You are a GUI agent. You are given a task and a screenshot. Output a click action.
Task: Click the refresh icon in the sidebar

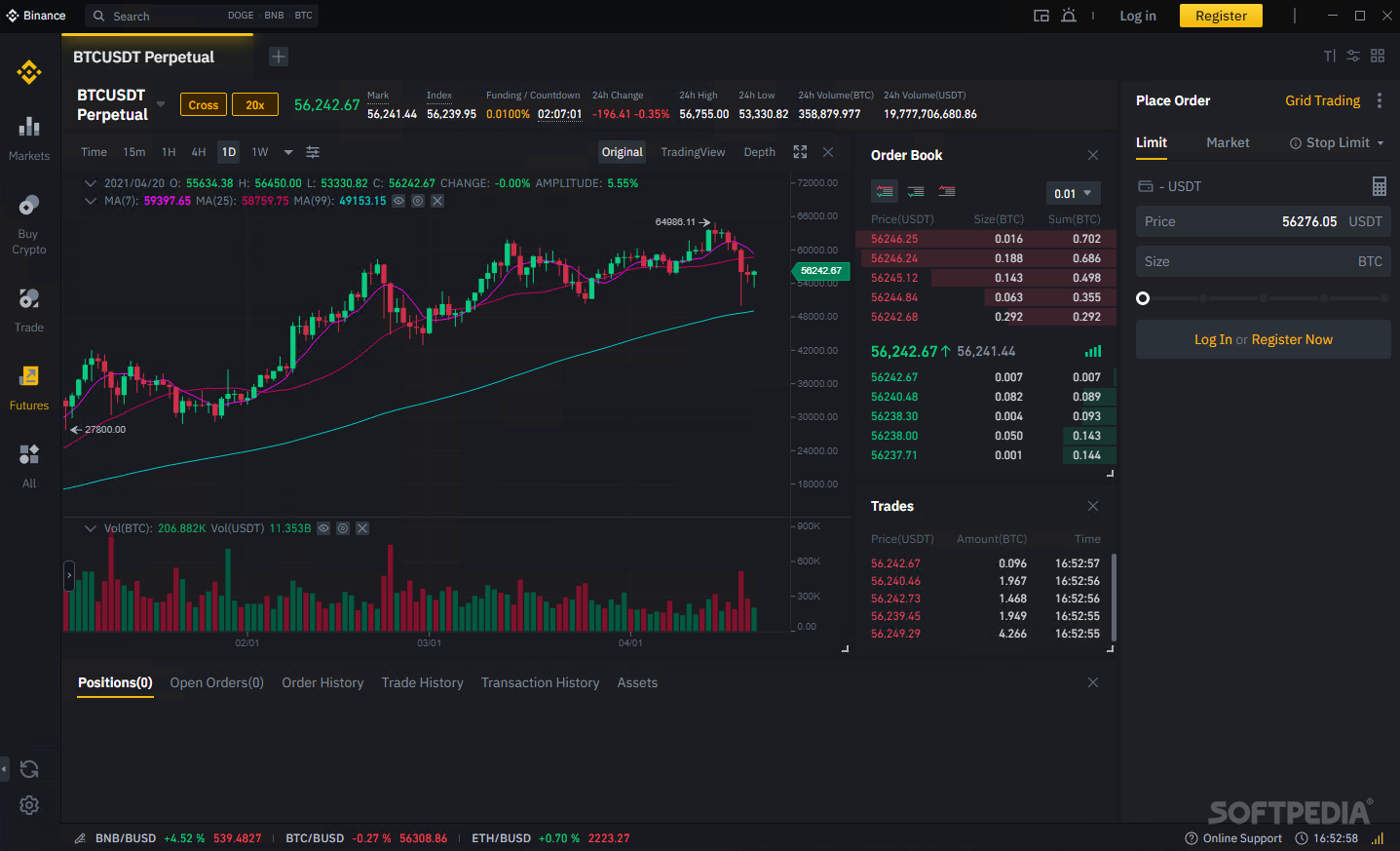pyautogui.click(x=29, y=769)
